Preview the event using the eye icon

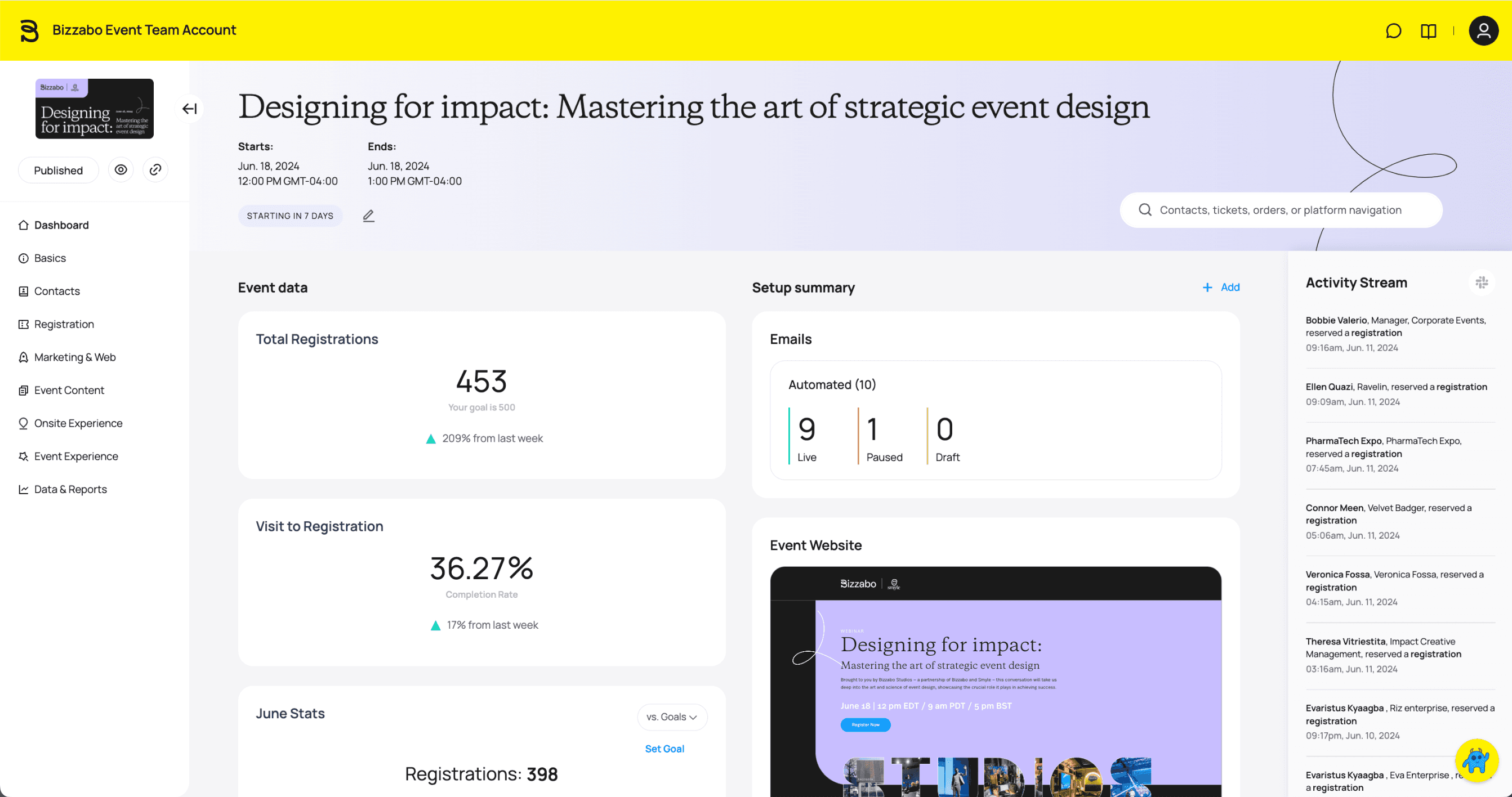(x=121, y=169)
